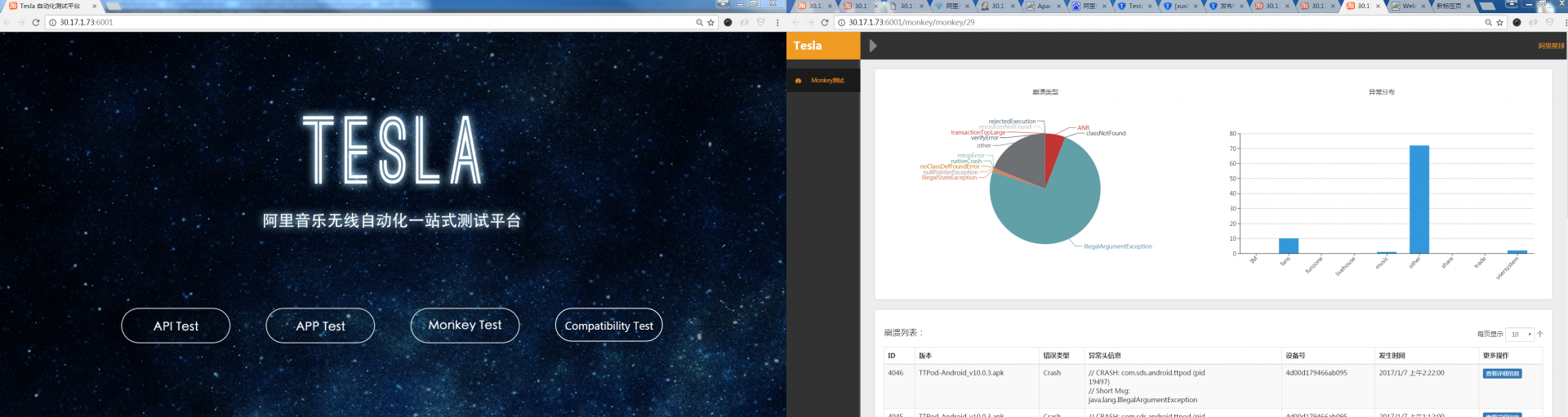Click 查看详细信息 button for ID 4046

[1502, 374]
